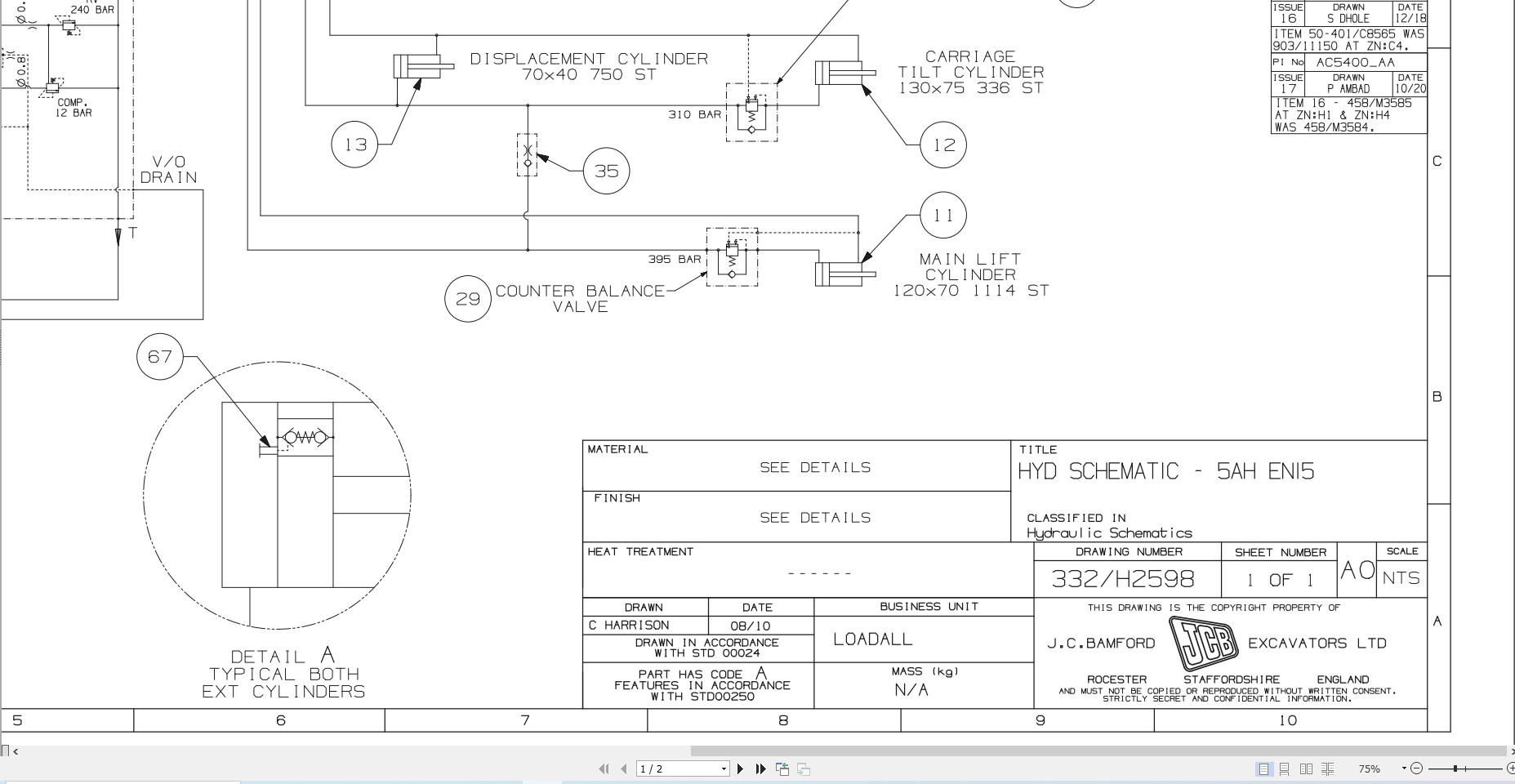
Task: Click the next view icon
Action: point(804,768)
